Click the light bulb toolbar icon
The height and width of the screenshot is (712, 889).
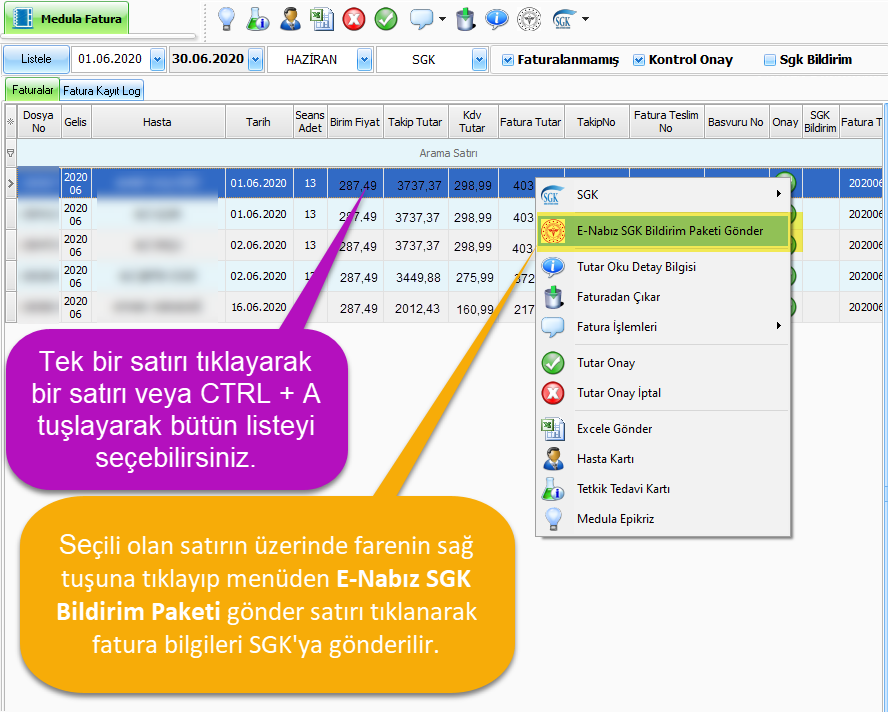point(226,19)
